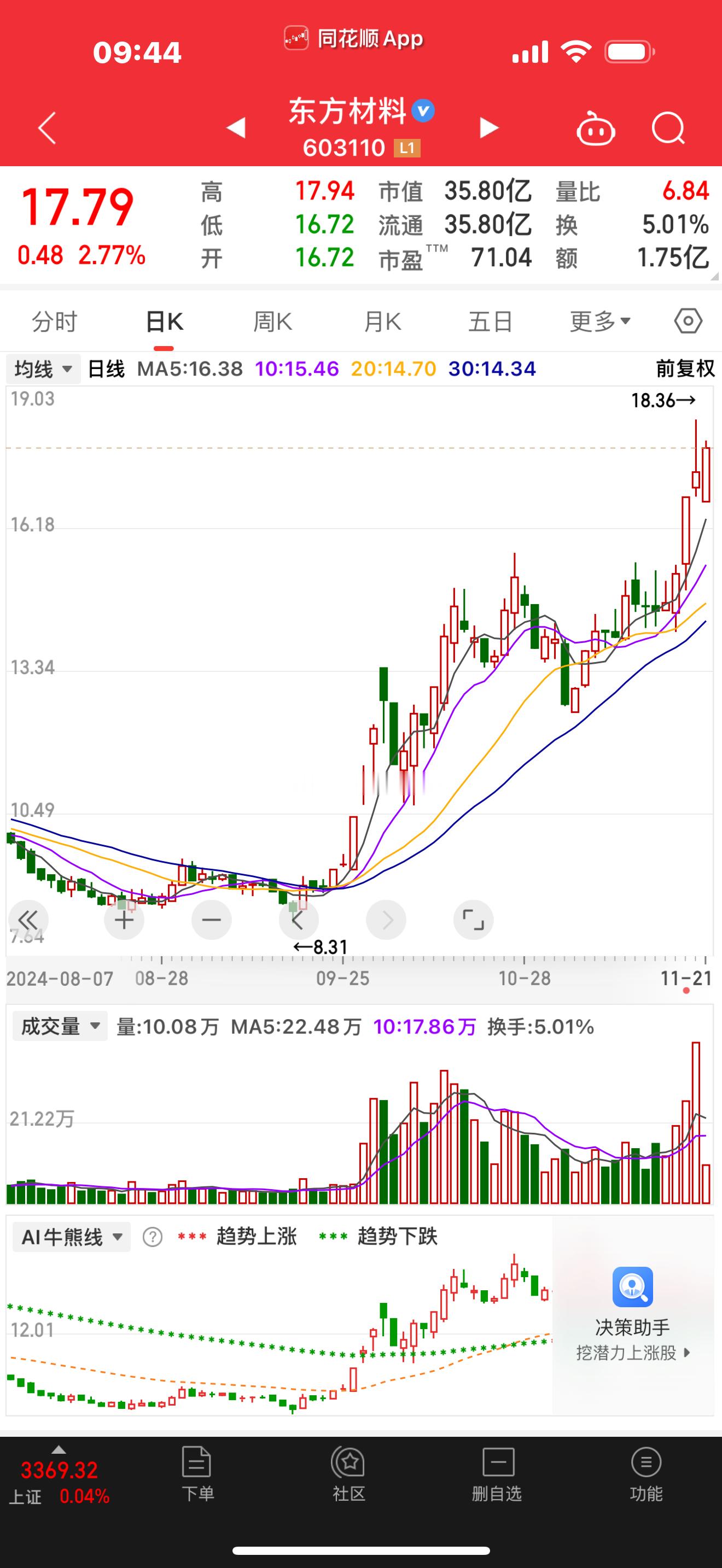Image resolution: width=722 pixels, height=1568 pixels.
Task: Open search with magnifier icon
Action: pos(668,128)
